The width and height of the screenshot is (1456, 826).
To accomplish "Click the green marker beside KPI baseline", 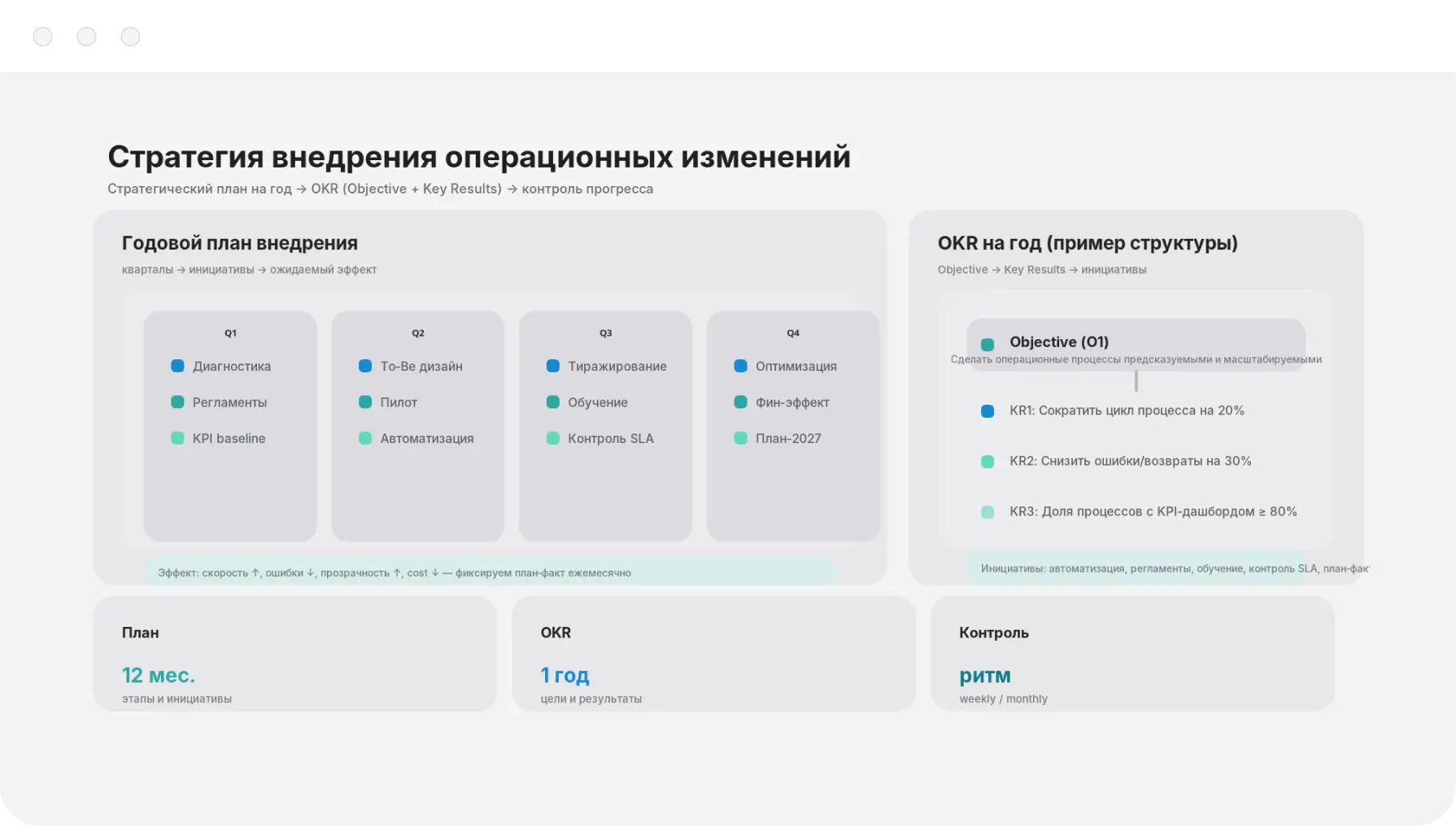I will click(177, 438).
